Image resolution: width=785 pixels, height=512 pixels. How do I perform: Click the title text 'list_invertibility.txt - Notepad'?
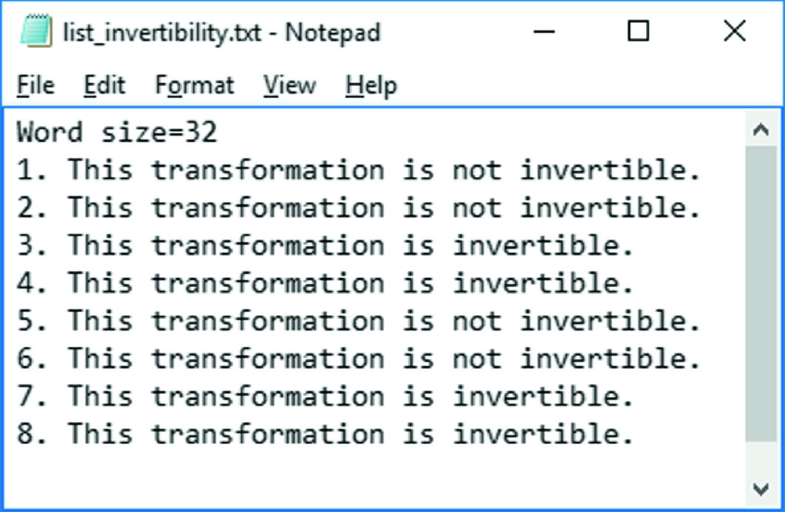(x=222, y=33)
